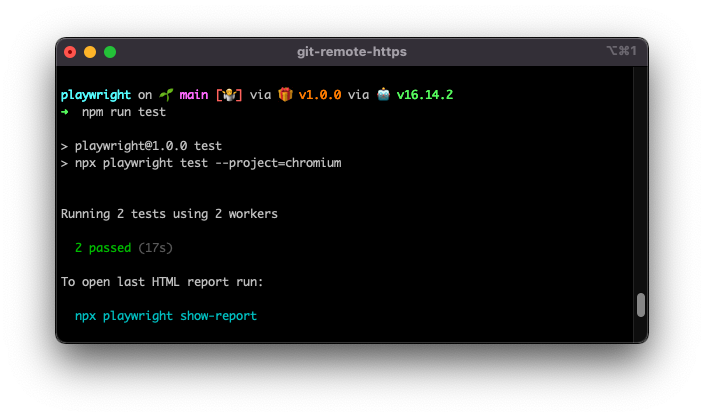
Task: Click the green prompt arrow
Action: pyautogui.click(x=65, y=112)
